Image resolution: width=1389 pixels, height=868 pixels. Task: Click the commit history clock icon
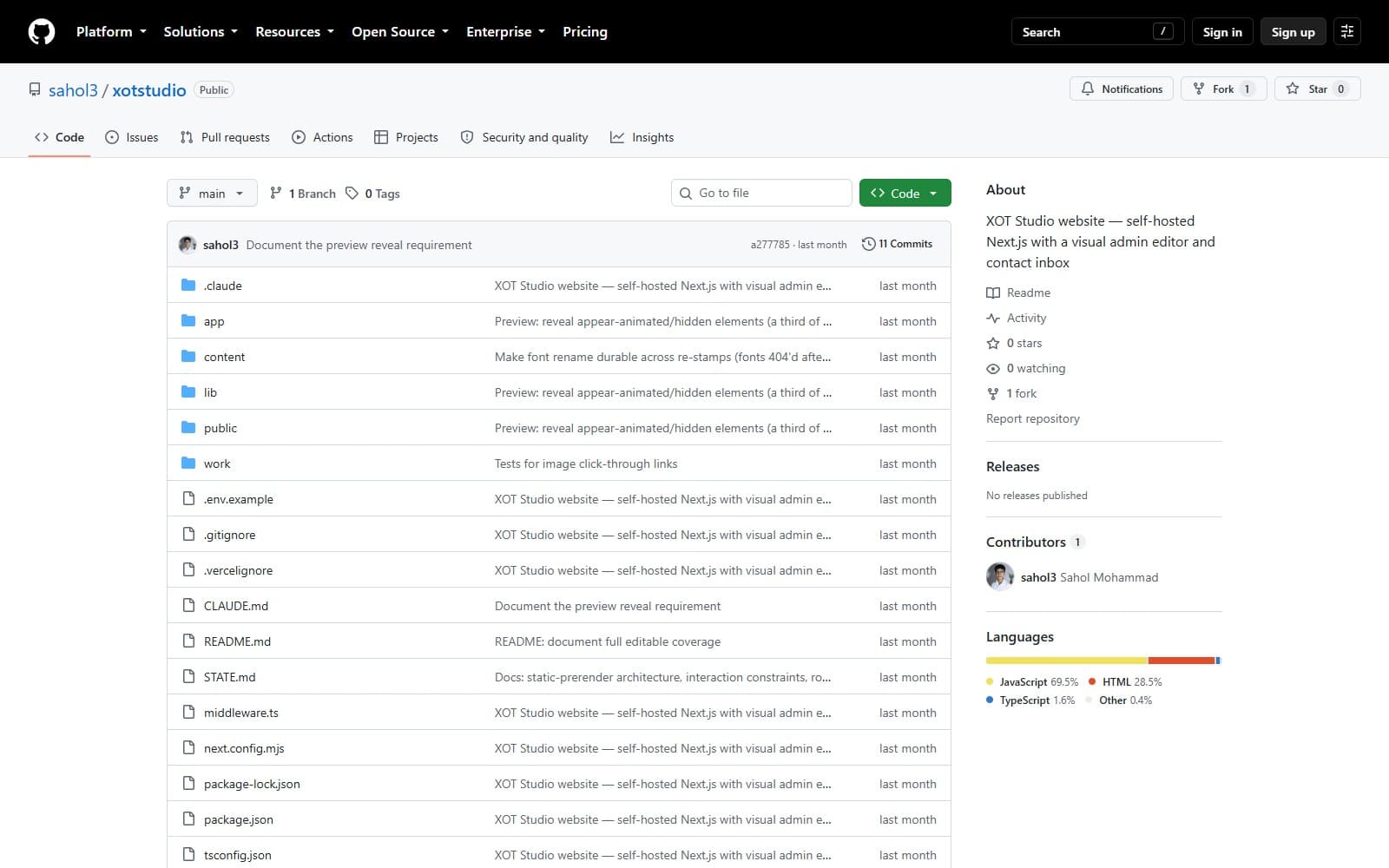[x=868, y=244]
